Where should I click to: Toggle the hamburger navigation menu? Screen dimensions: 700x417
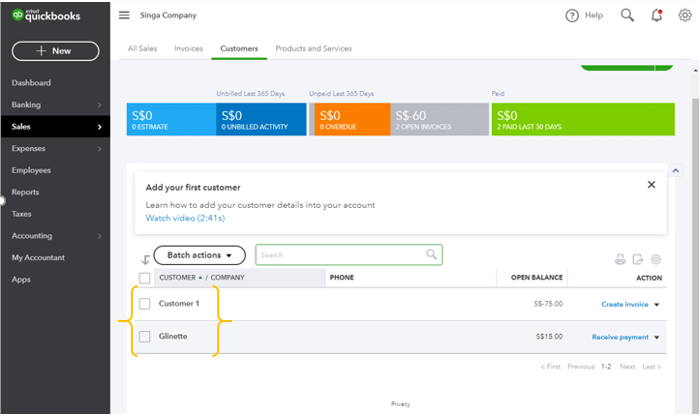[x=124, y=15]
